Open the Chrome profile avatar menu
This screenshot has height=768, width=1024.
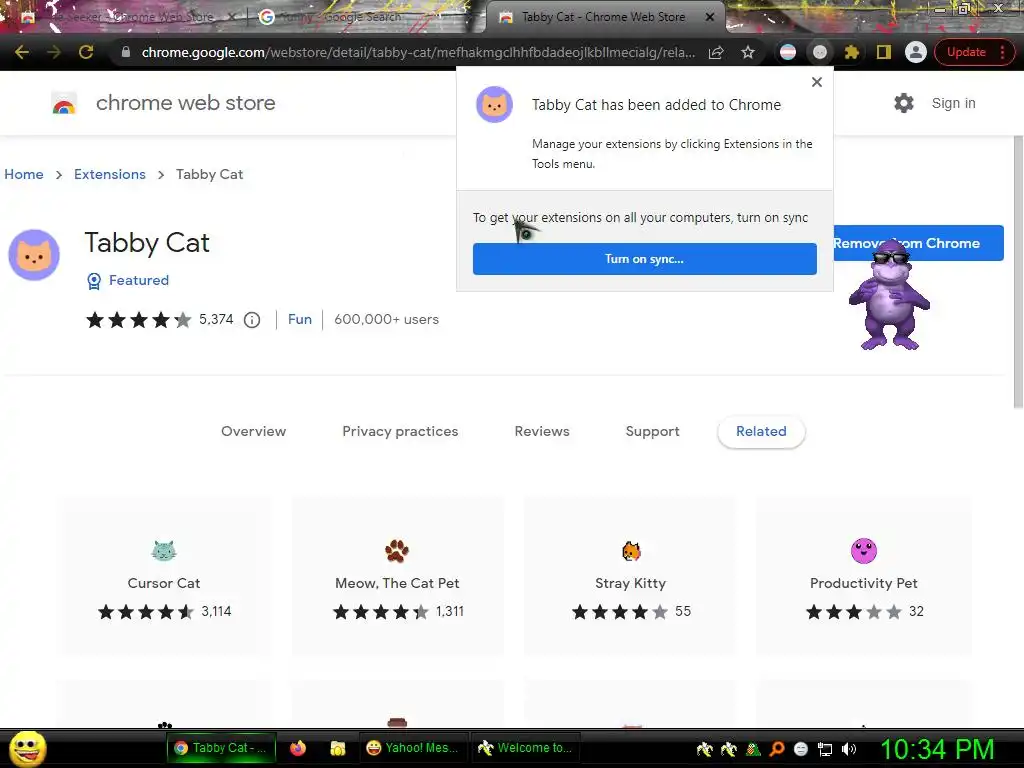[x=916, y=52]
